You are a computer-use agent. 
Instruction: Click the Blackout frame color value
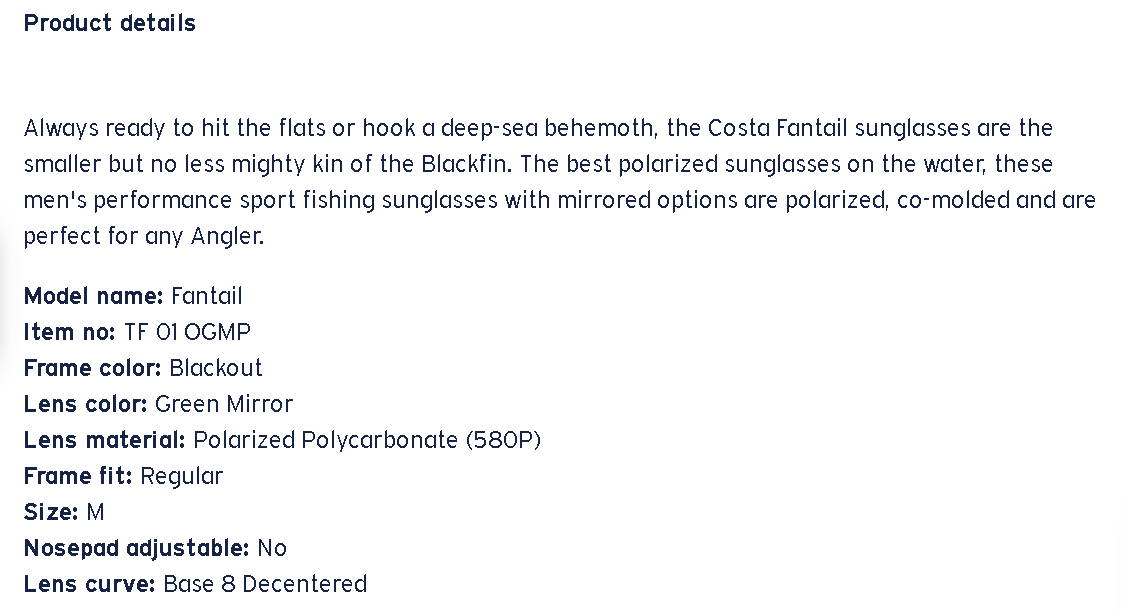(x=216, y=368)
